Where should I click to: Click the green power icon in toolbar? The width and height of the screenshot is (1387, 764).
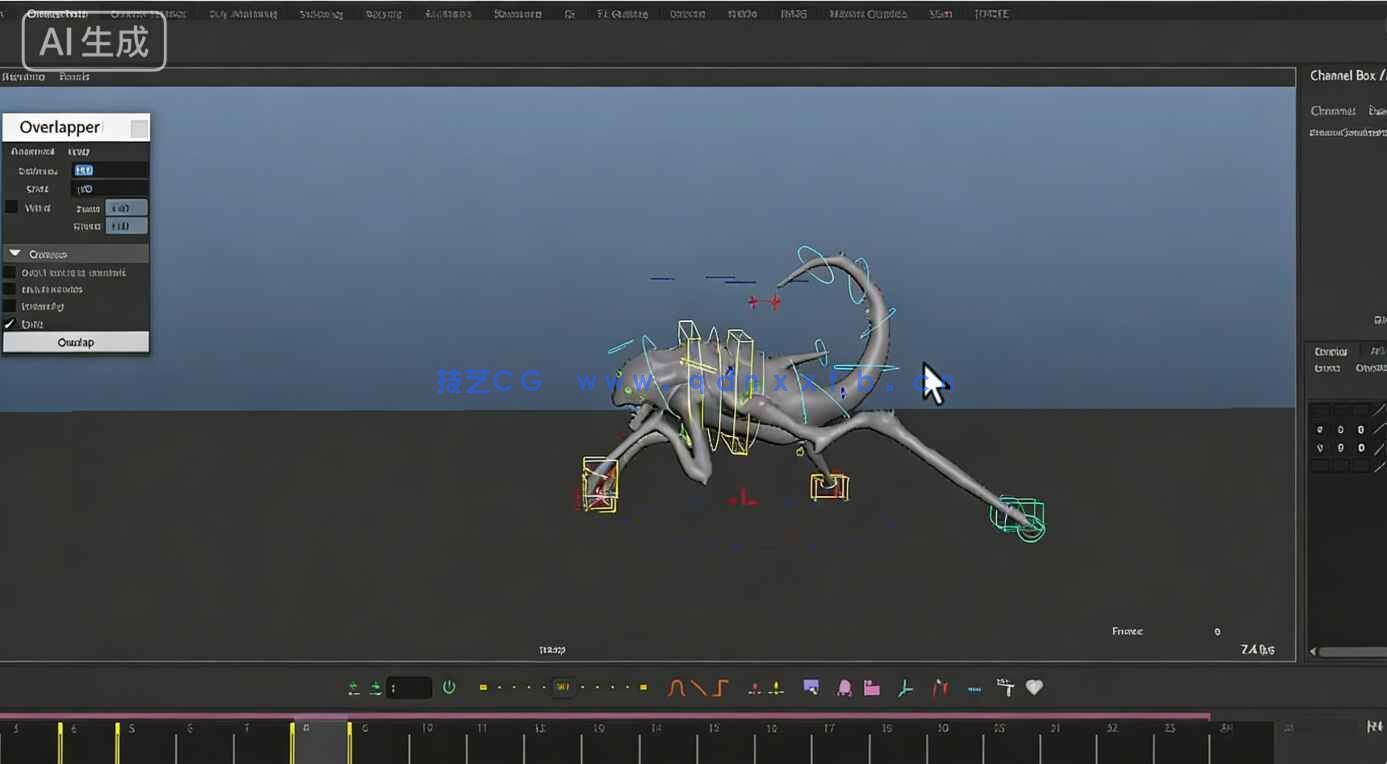click(449, 687)
